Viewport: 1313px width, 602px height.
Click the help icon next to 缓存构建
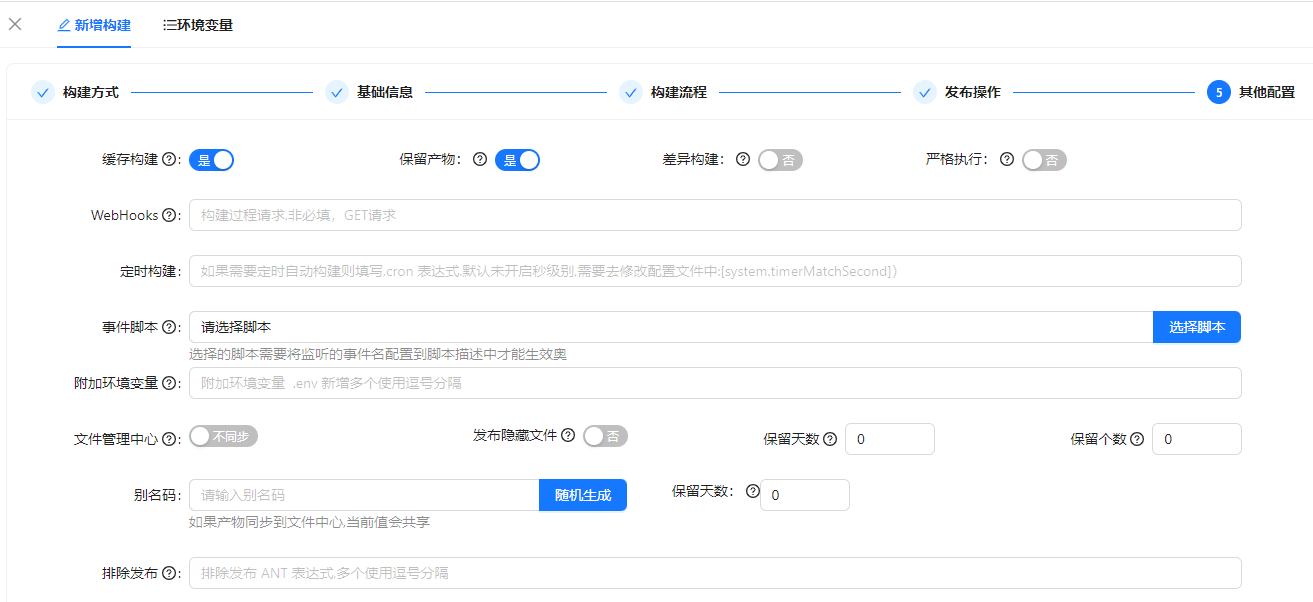(169, 159)
